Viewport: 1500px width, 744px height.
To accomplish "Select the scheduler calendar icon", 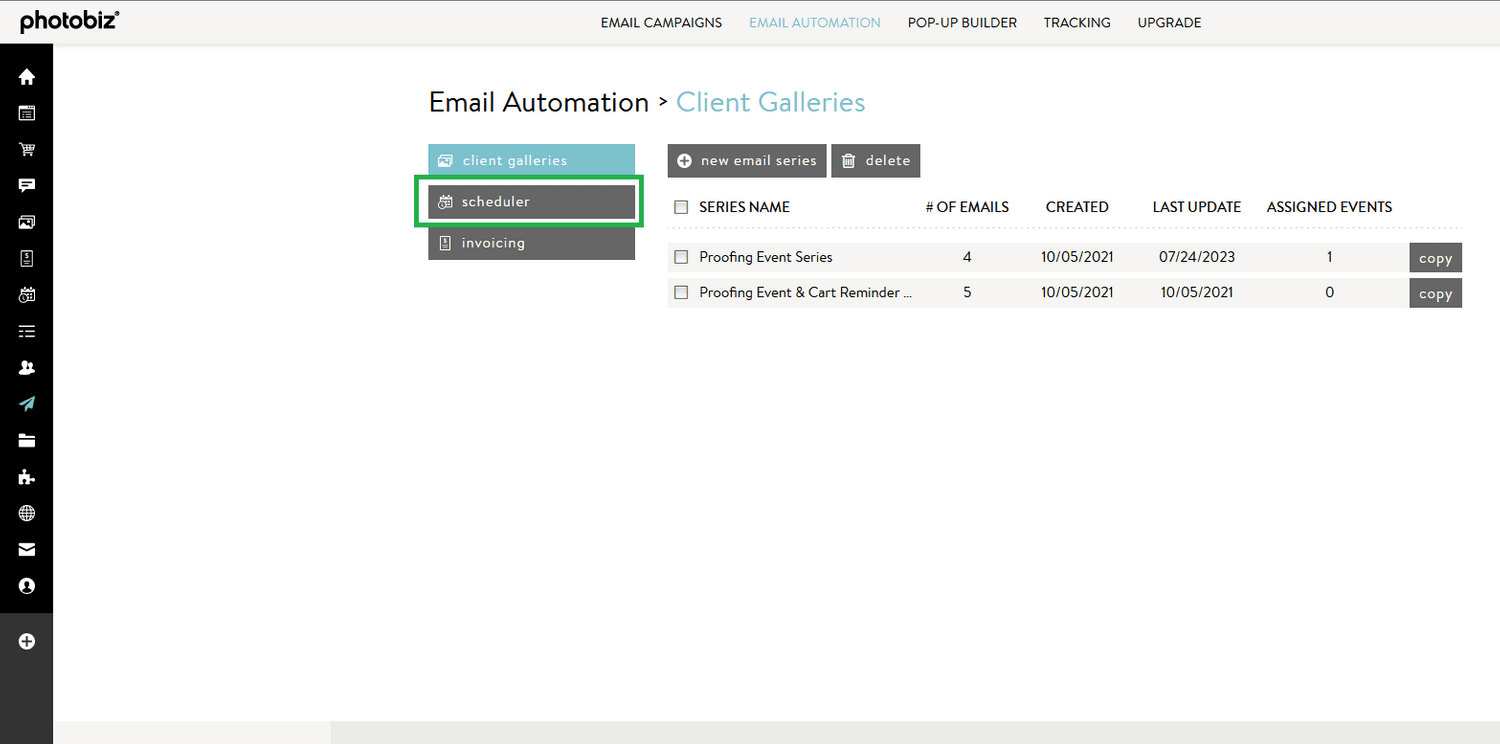I will tap(27, 294).
